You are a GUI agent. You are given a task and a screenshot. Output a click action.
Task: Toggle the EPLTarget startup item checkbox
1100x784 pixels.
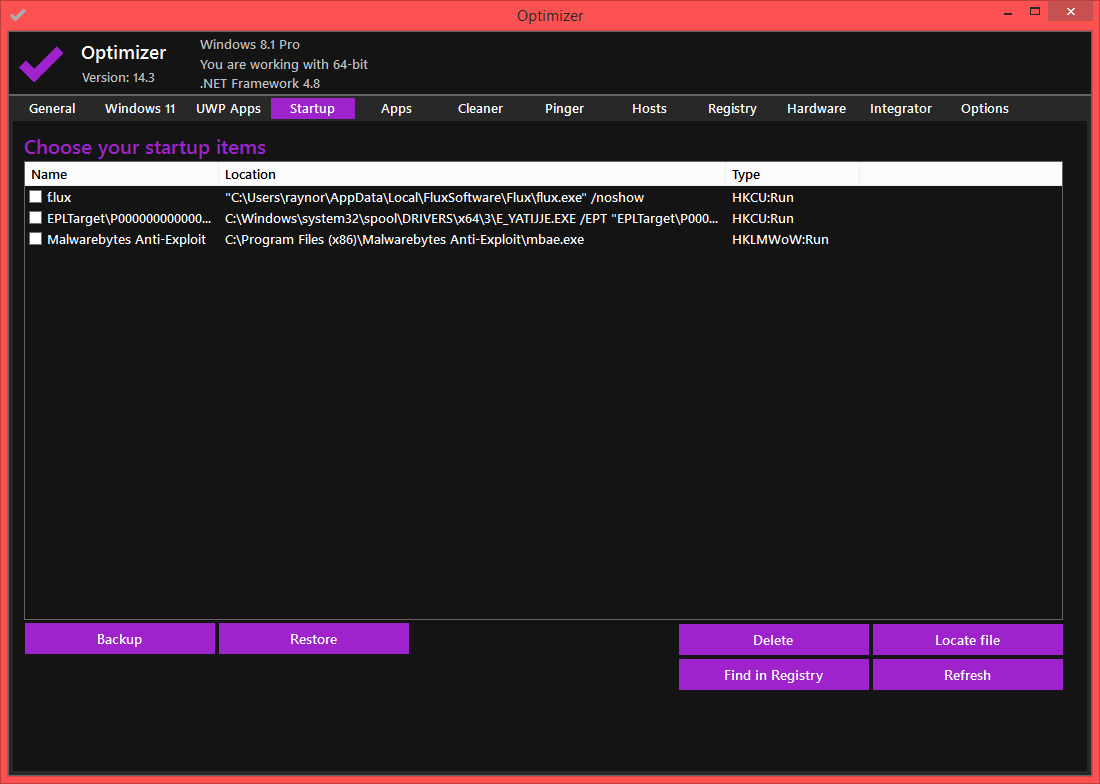pyautogui.click(x=36, y=218)
